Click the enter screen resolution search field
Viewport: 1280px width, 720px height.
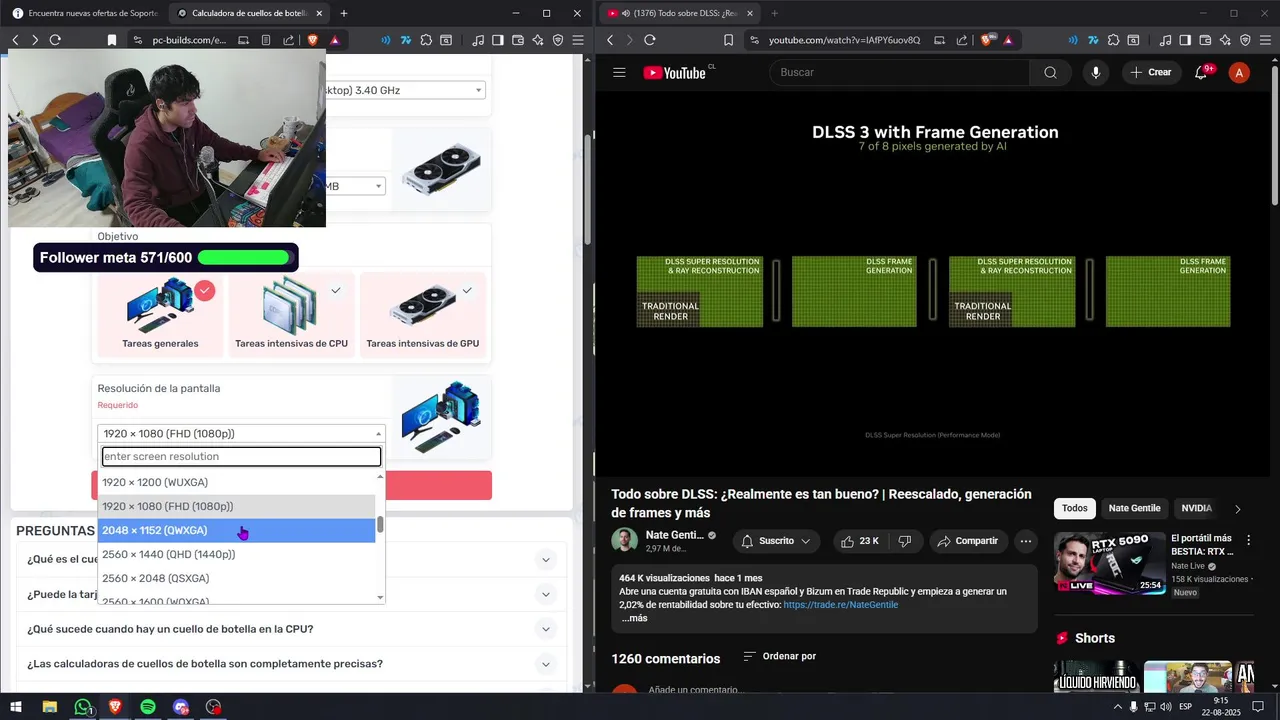pos(241,456)
